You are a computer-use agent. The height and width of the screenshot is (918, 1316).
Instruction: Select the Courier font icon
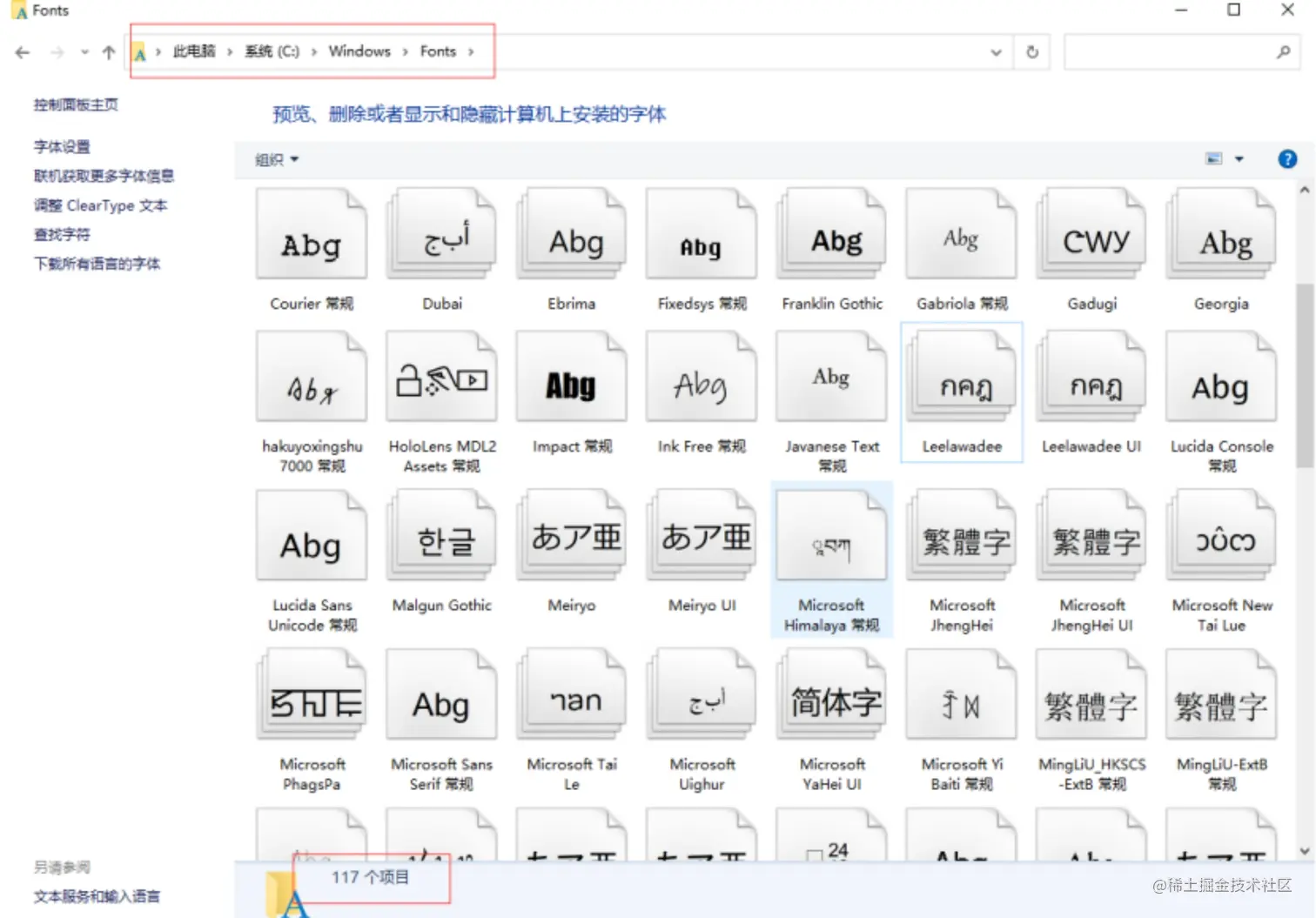pos(312,234)
